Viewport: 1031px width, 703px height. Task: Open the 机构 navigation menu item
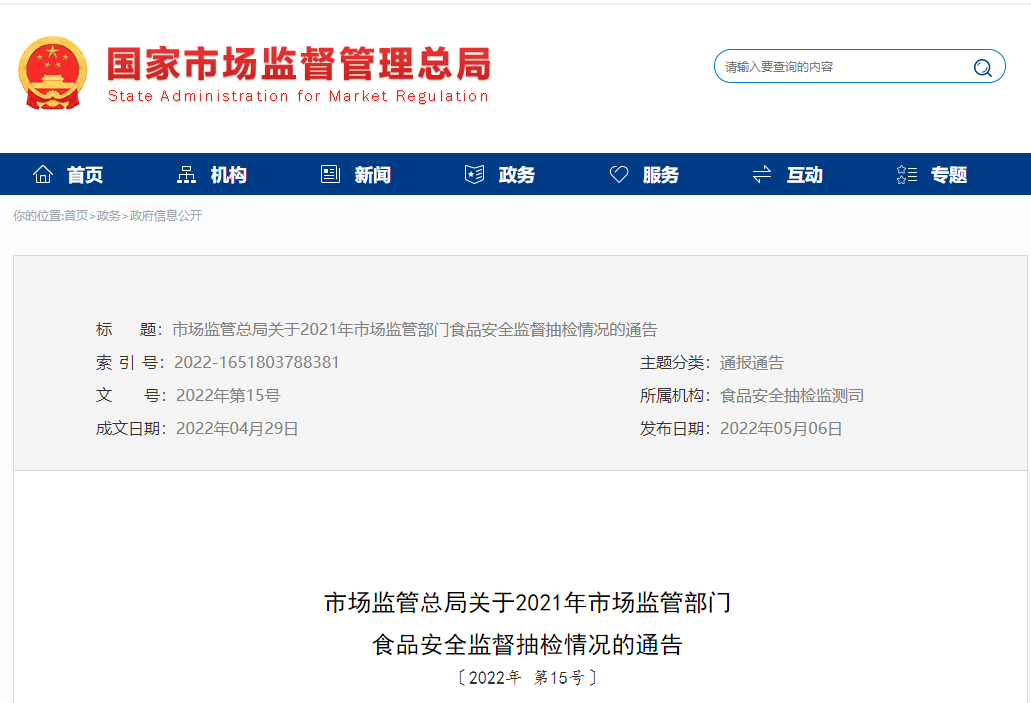(228, 175)
